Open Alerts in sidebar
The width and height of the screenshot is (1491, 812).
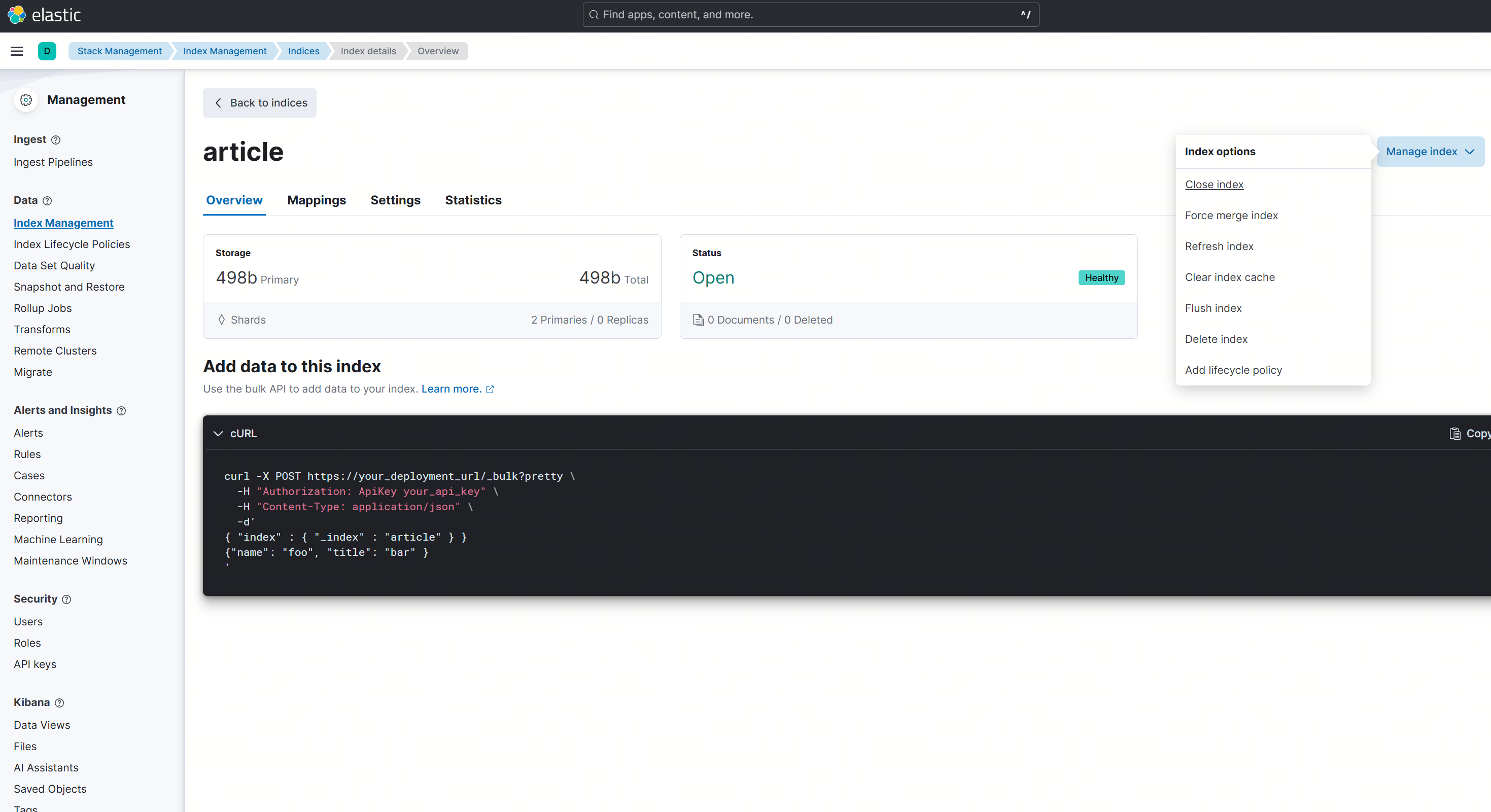pos(28,434)
